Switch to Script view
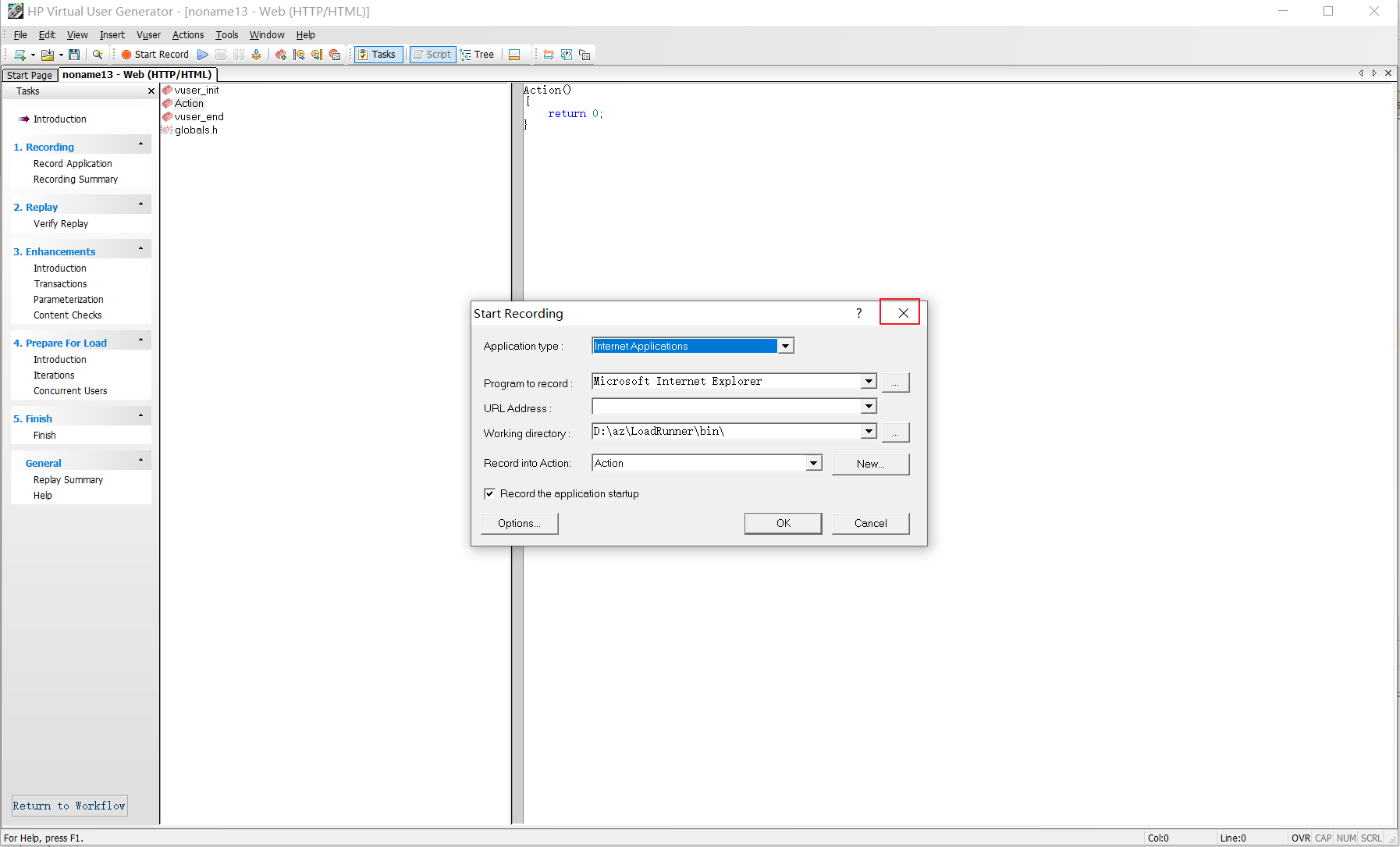 tap(432, 55)
